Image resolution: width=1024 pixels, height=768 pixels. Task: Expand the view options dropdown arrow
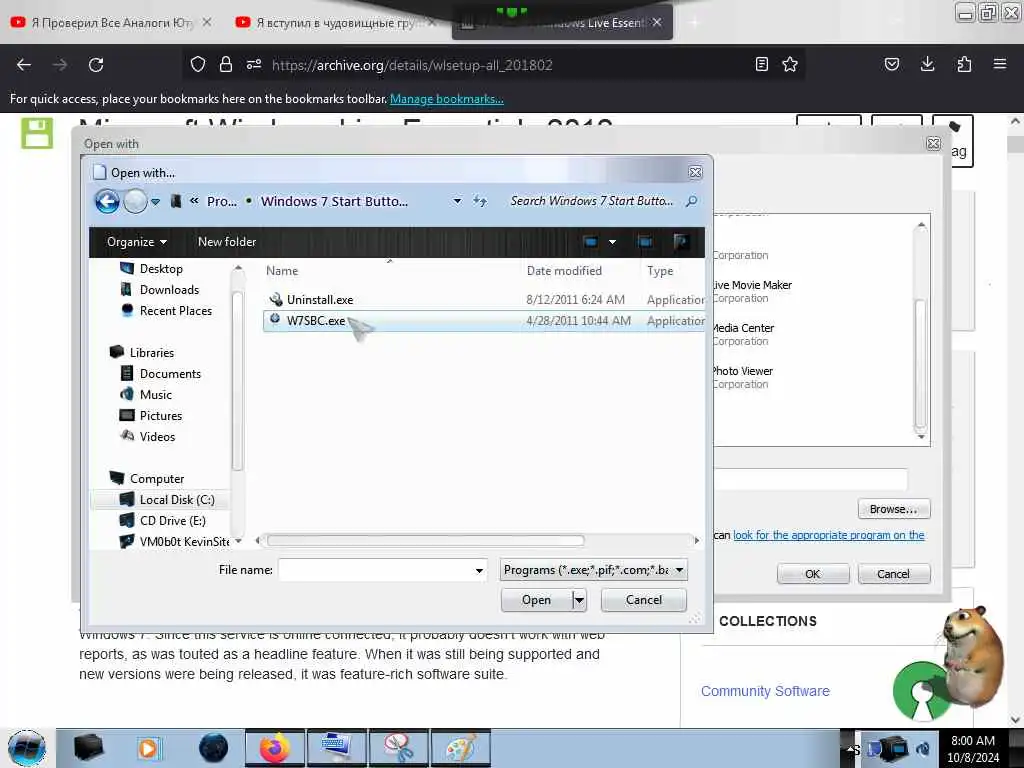(x=613, y=242)
